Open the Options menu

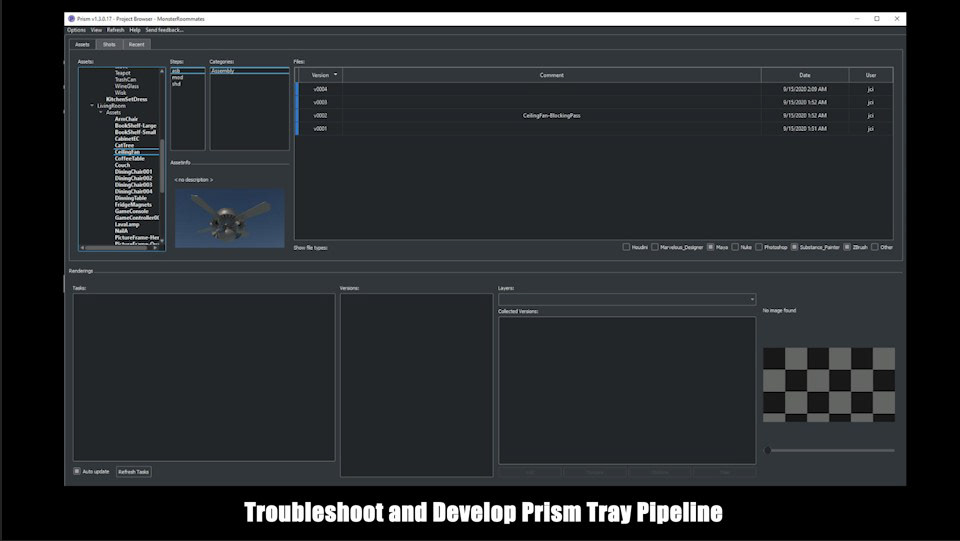pos(77,30)
